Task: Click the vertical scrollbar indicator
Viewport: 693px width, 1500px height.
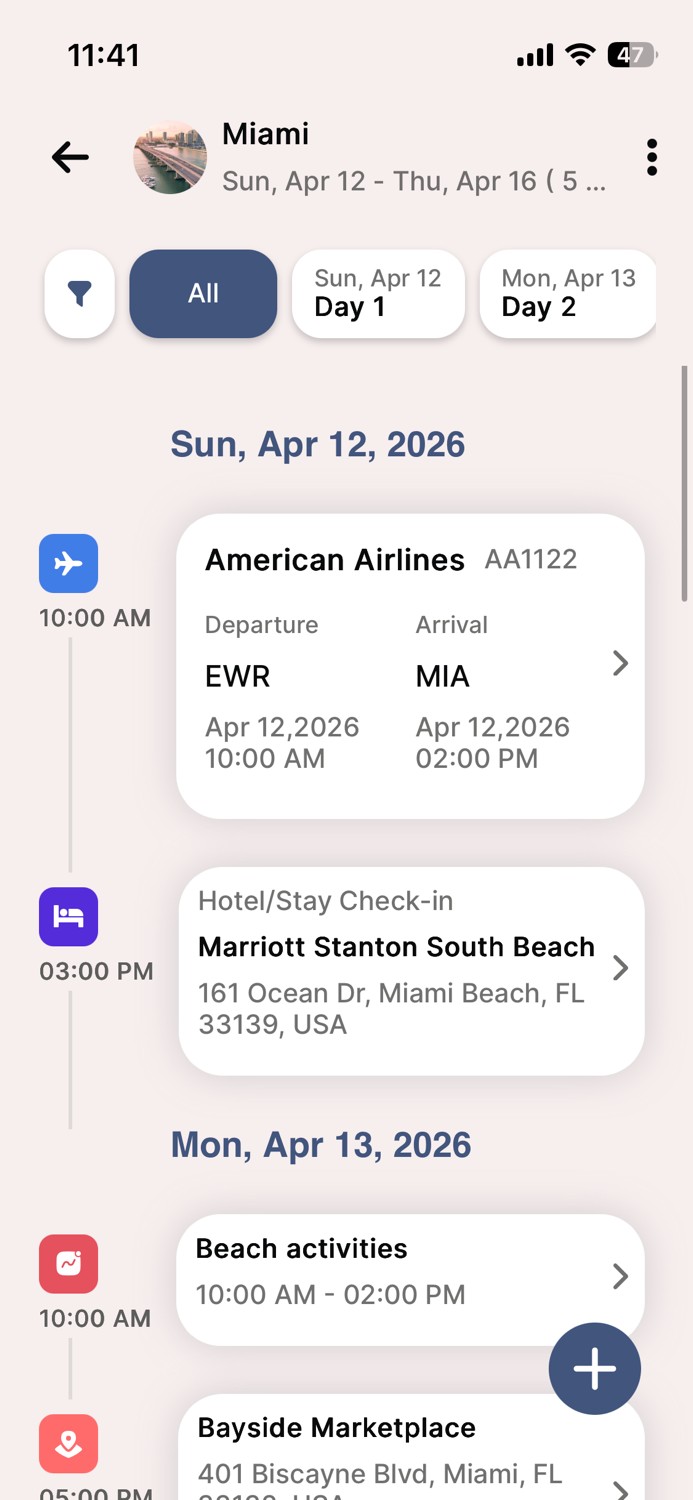Action: click(x=684, y=483)
